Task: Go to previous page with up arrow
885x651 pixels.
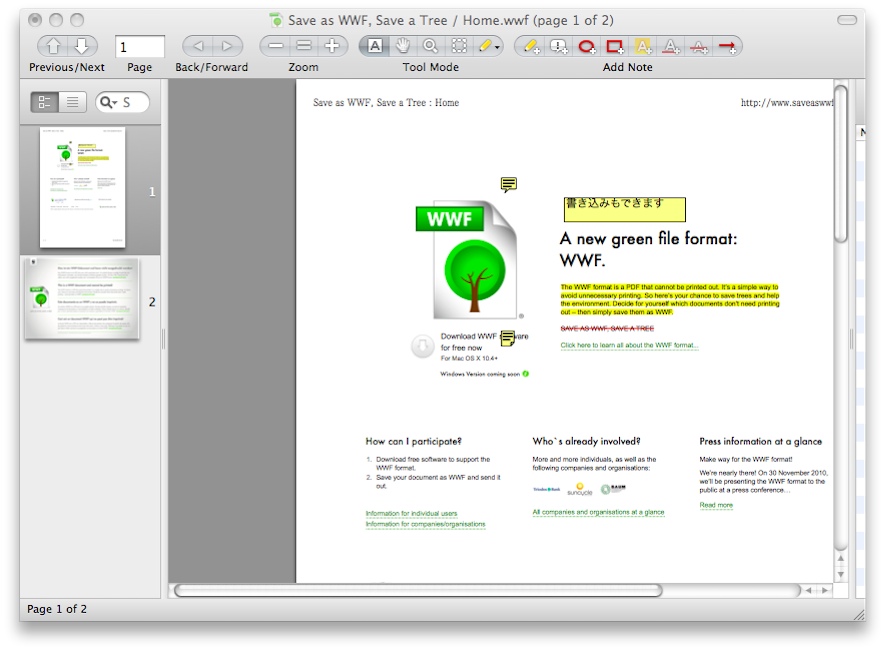Action: click(52, 46)
